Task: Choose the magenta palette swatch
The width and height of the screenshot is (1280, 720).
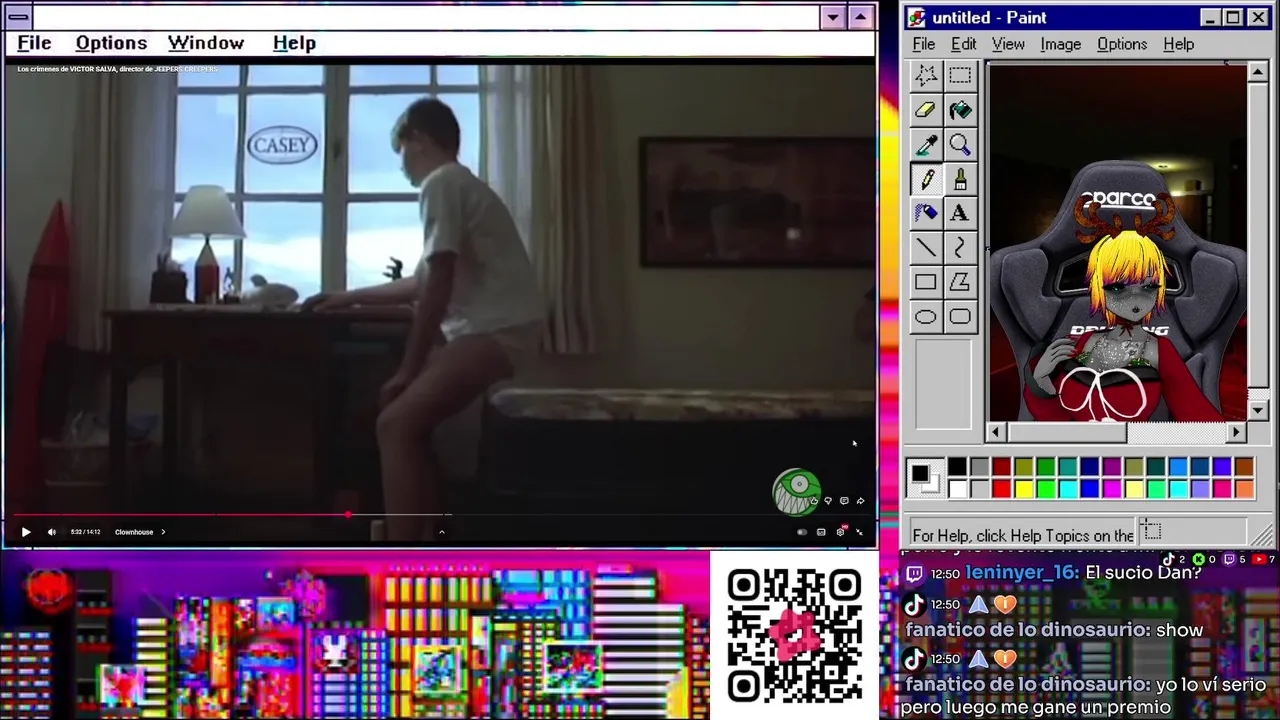Action: (x=1111, y=488)
